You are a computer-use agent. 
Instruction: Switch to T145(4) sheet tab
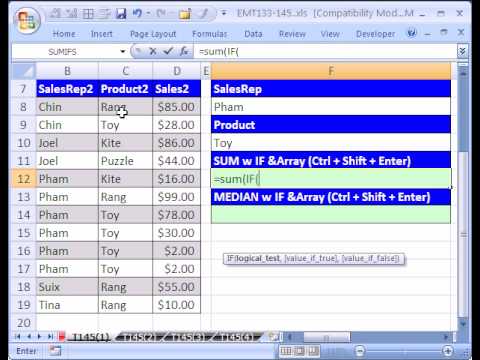point(237,337)
